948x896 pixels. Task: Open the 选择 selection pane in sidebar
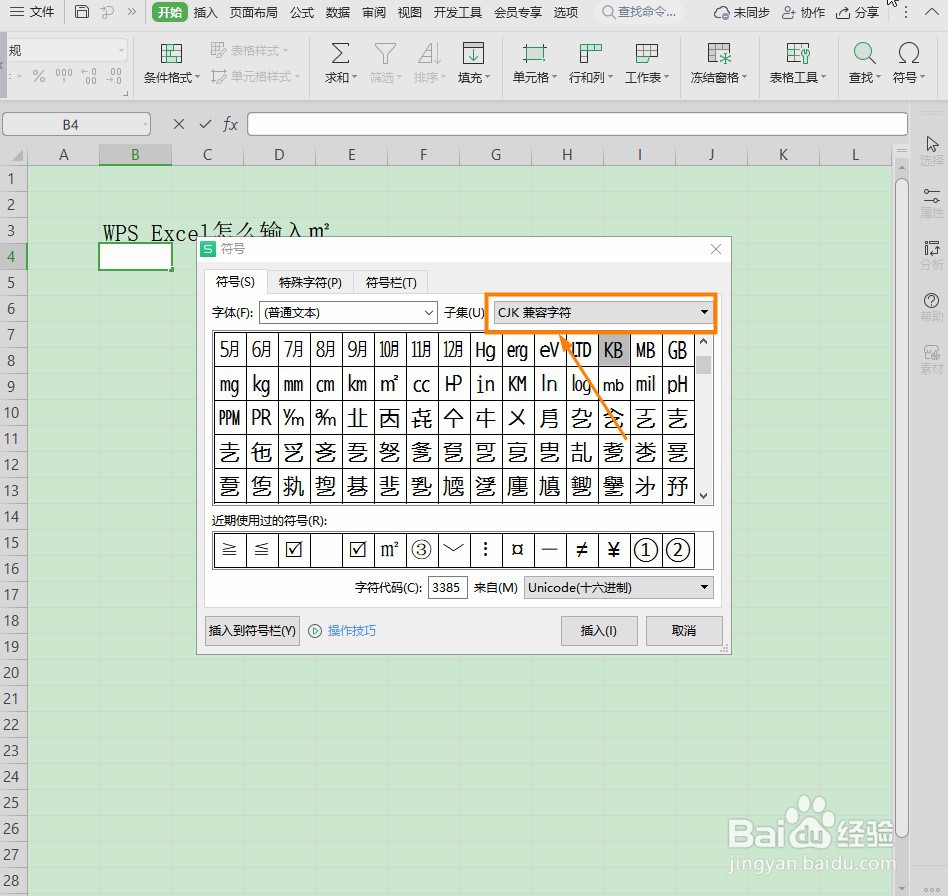point(932,151)
